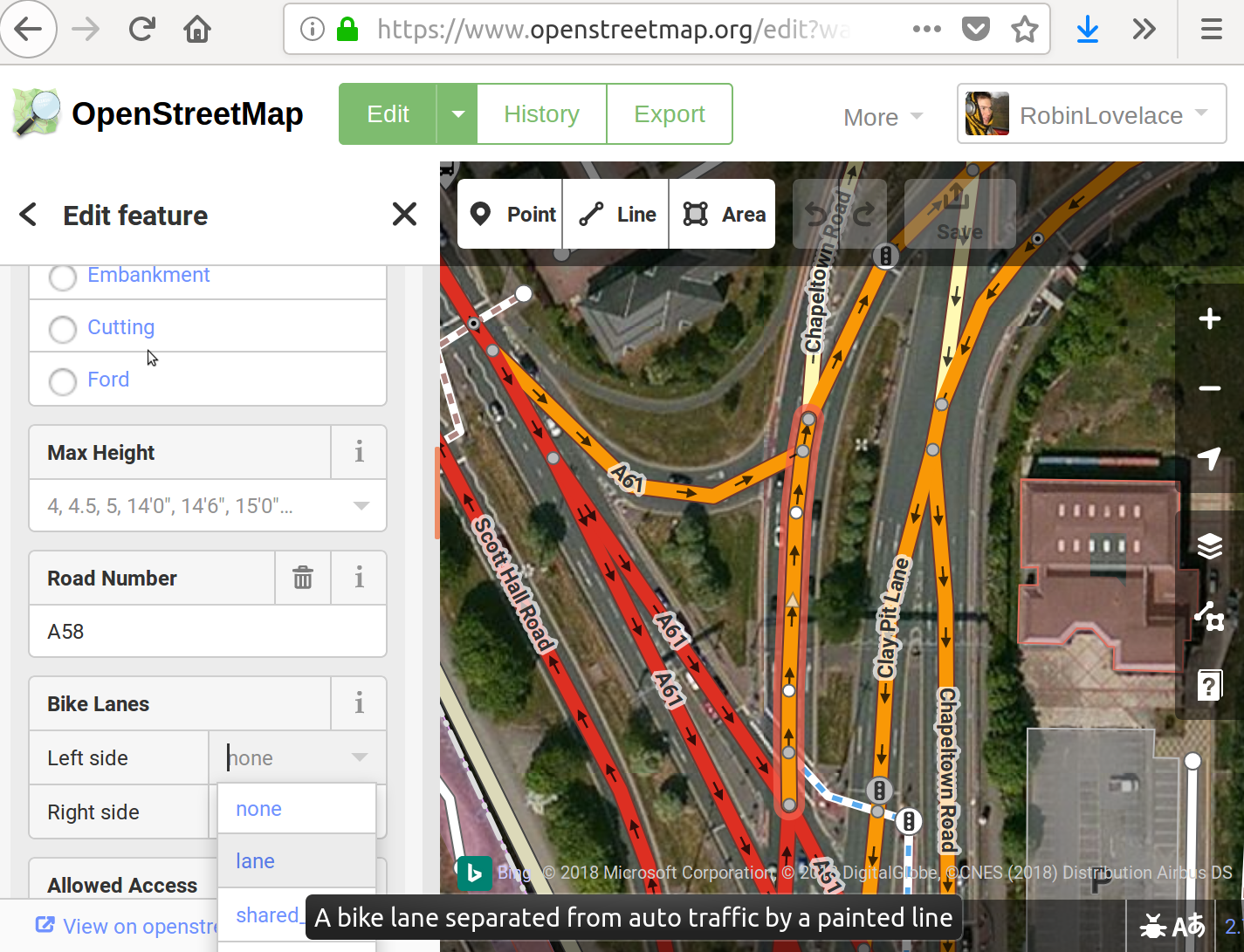Bookmark this page with the star
This screenshot has height=952, width=1244.
[1024, 30]
